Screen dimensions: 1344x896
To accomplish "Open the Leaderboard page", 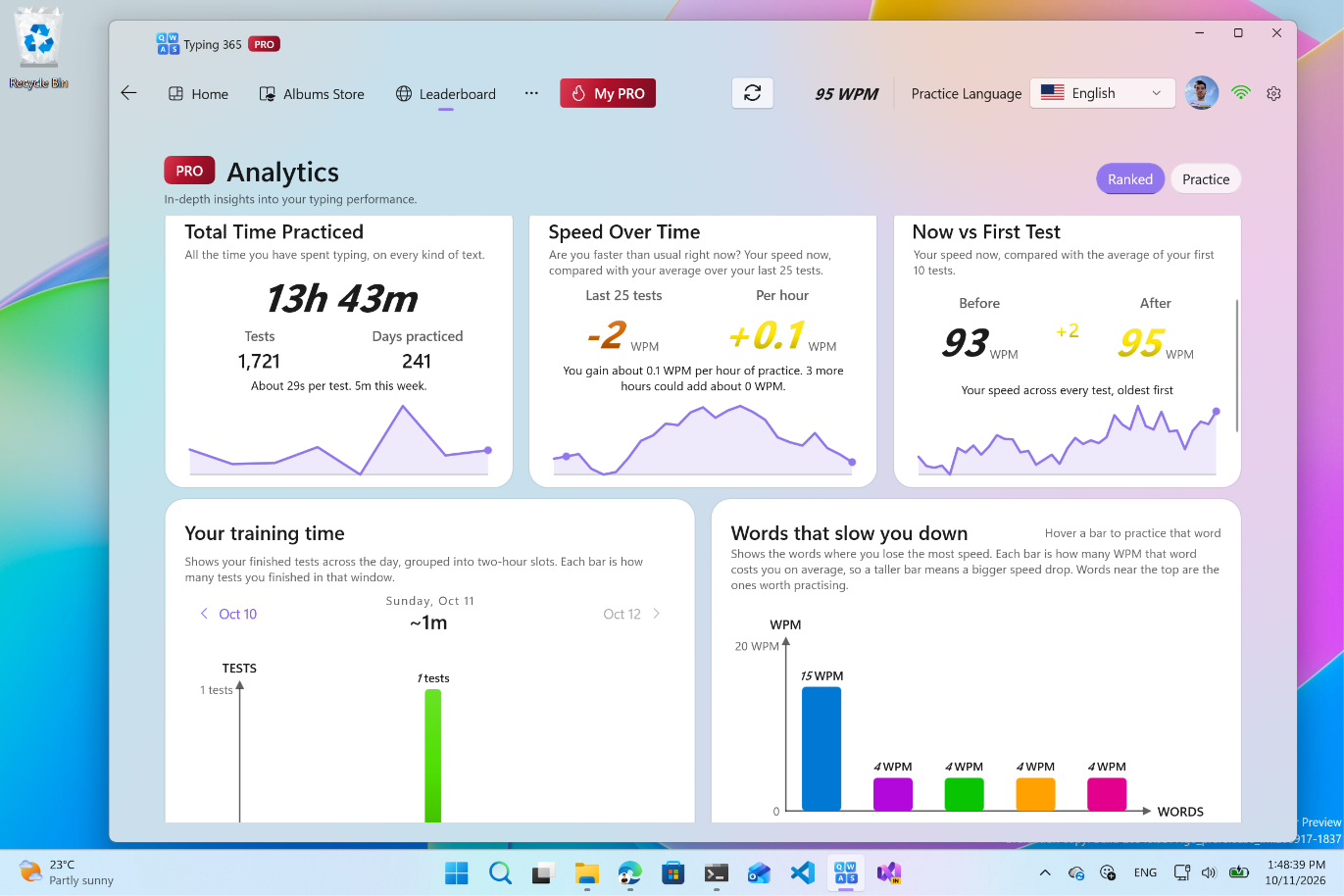I will 446,94.
